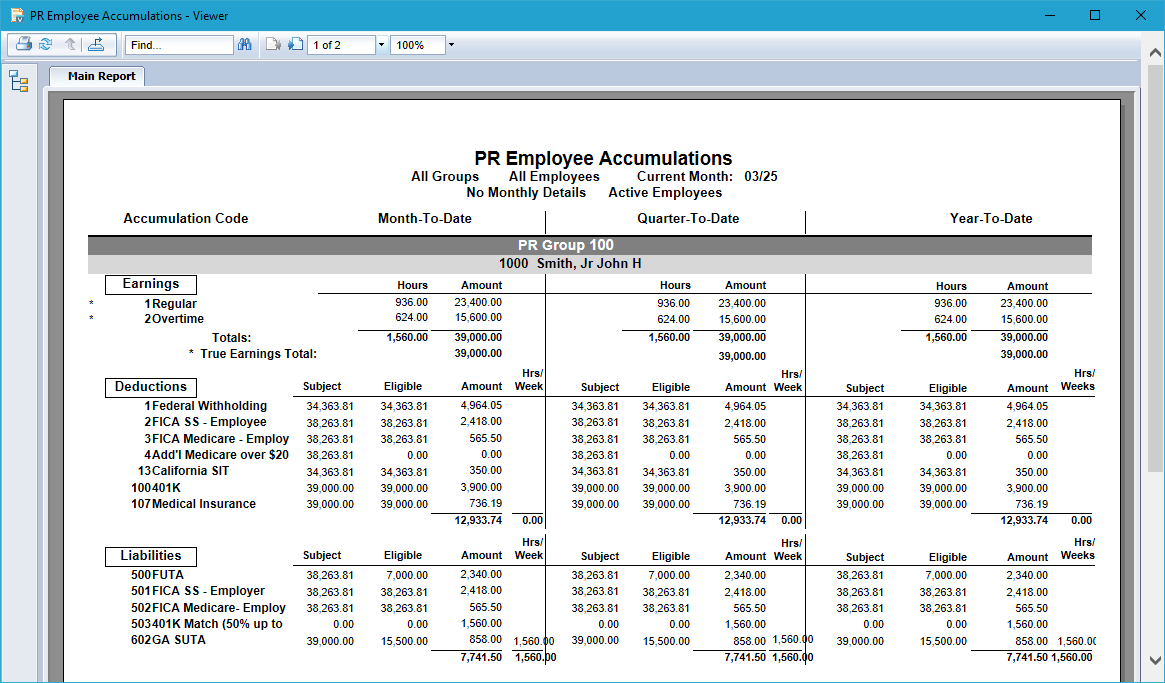This screenshot has width=1165, height=683.
Task: Click the Month-To-Date column heading
Action: pyautogui.click(x=425, y=219)
